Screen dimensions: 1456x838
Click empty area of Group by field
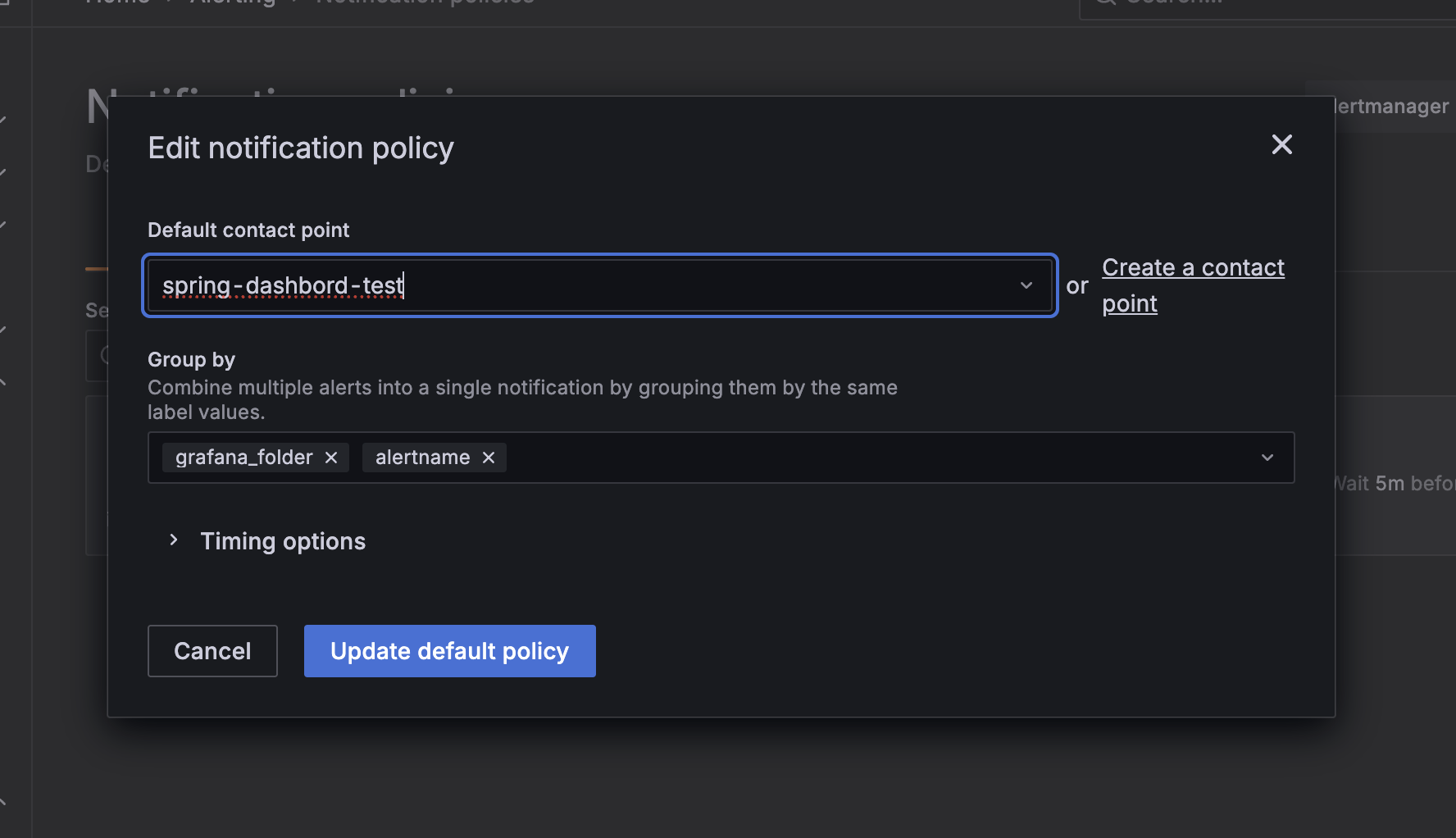[861, 458]
